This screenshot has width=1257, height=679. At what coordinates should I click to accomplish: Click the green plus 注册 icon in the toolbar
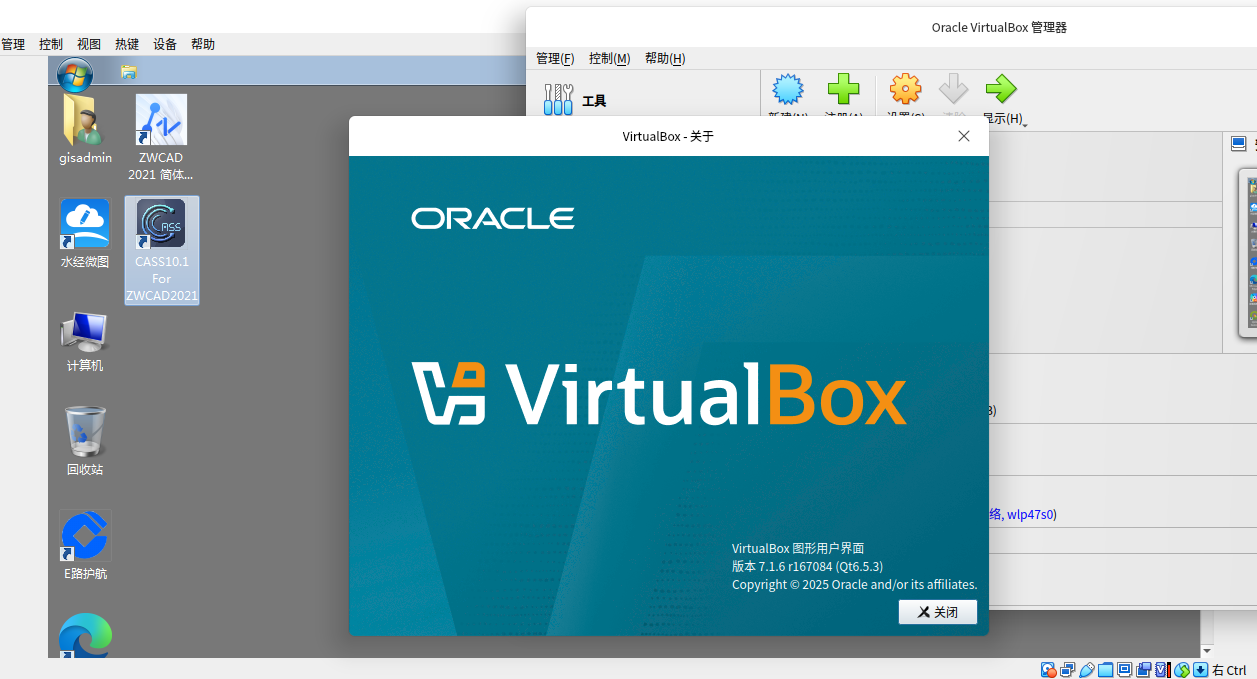tap(843, 90)
